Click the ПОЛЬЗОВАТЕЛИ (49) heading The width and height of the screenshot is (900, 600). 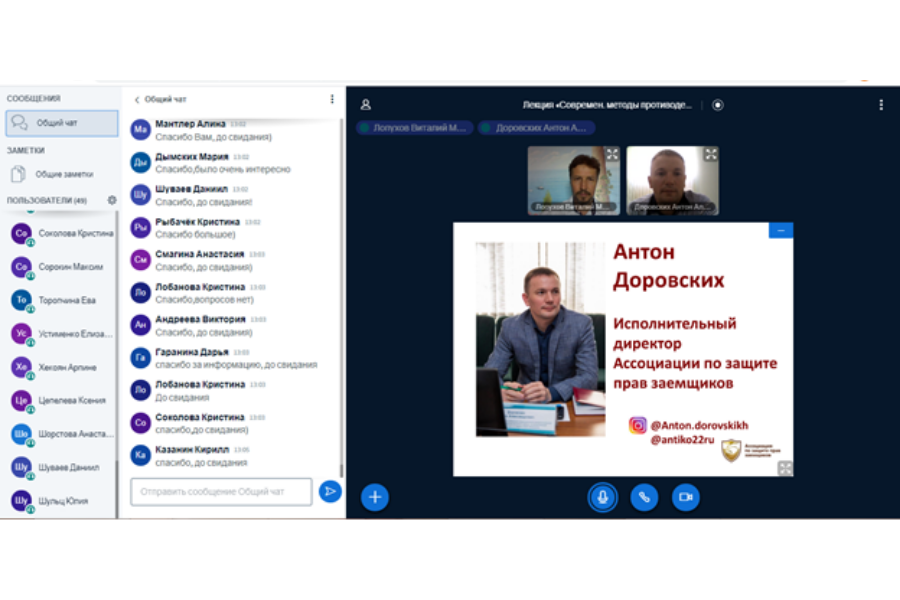(x=46, y=200)
